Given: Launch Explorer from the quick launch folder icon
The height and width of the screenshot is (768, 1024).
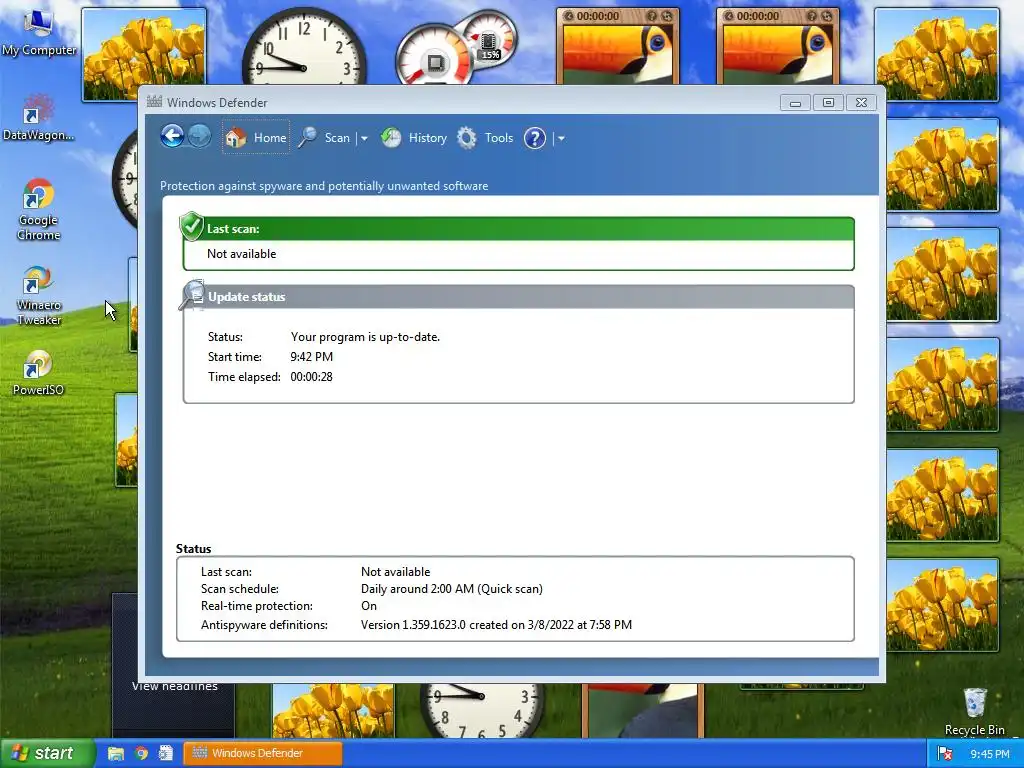Looking at the screenshot, I should [116, 754].
